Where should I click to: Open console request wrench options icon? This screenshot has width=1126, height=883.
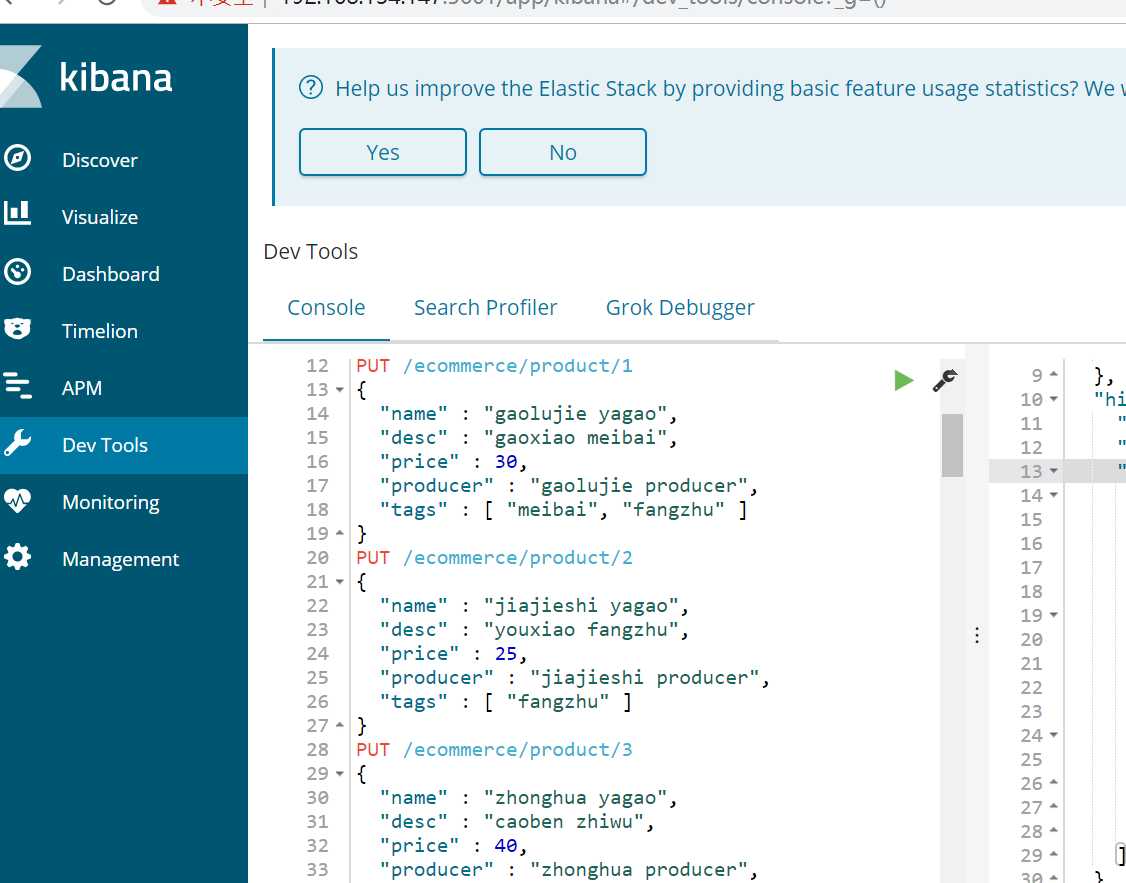945,380
